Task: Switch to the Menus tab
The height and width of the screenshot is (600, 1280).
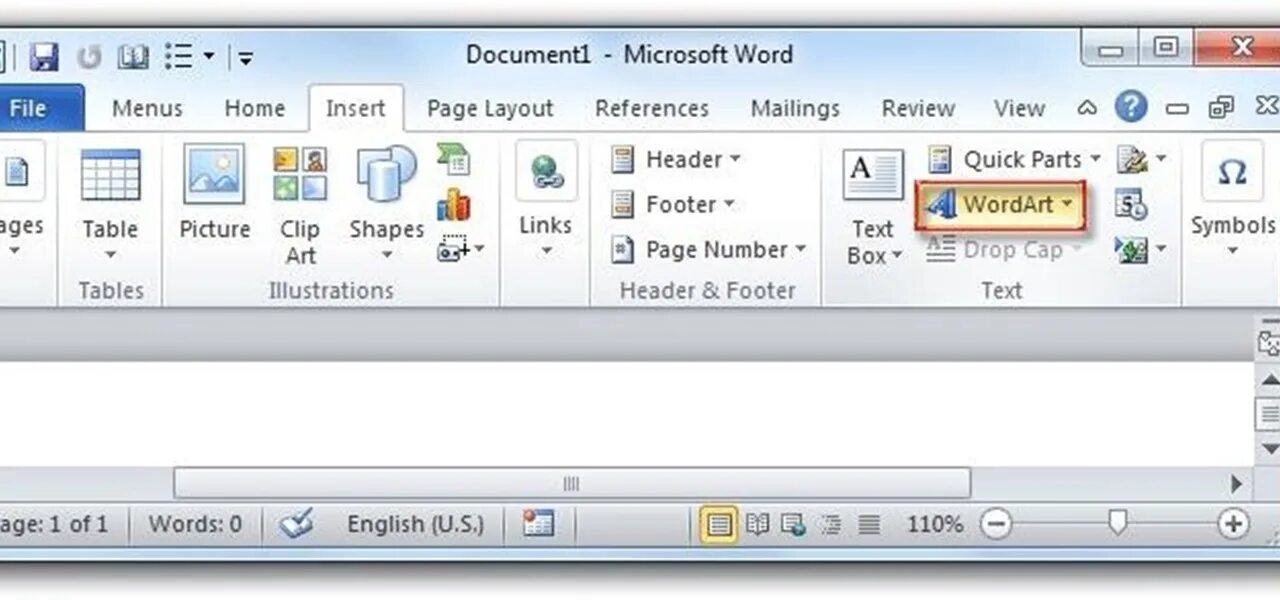Action: [147, 108]
